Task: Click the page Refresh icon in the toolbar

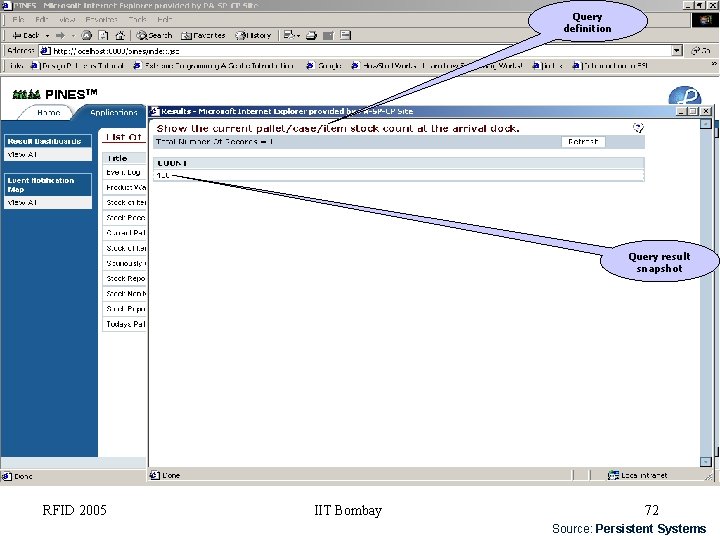Action: 104,35
